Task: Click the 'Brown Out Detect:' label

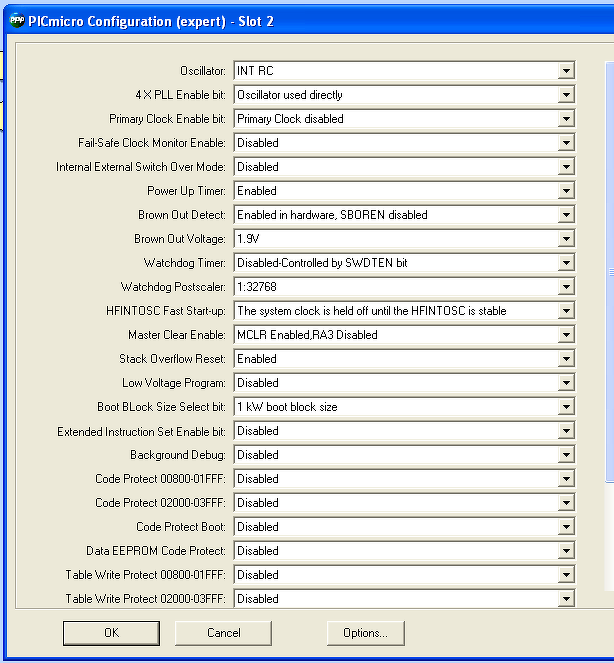Action: [x=182, y=215]
